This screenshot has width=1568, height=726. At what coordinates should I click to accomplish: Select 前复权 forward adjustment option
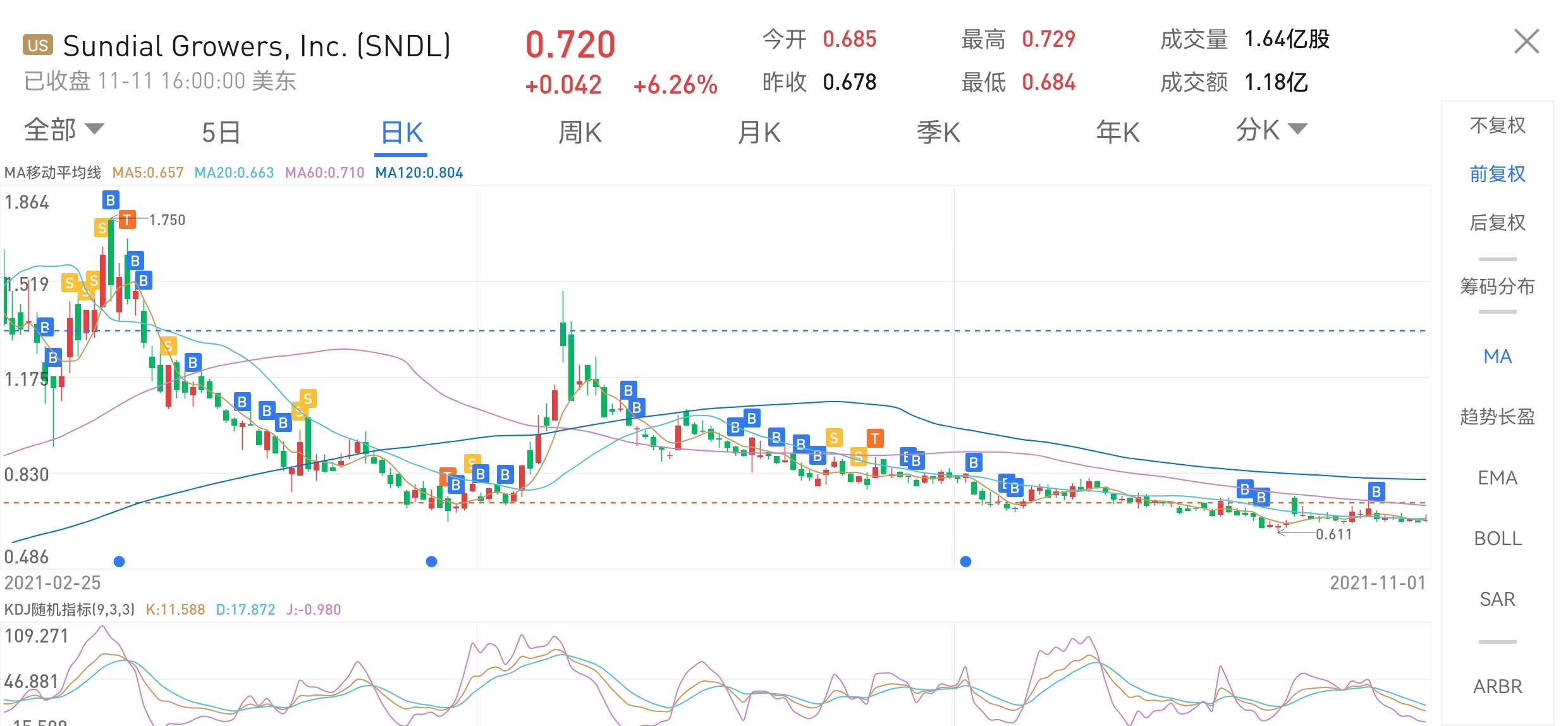pos(1497,173)
